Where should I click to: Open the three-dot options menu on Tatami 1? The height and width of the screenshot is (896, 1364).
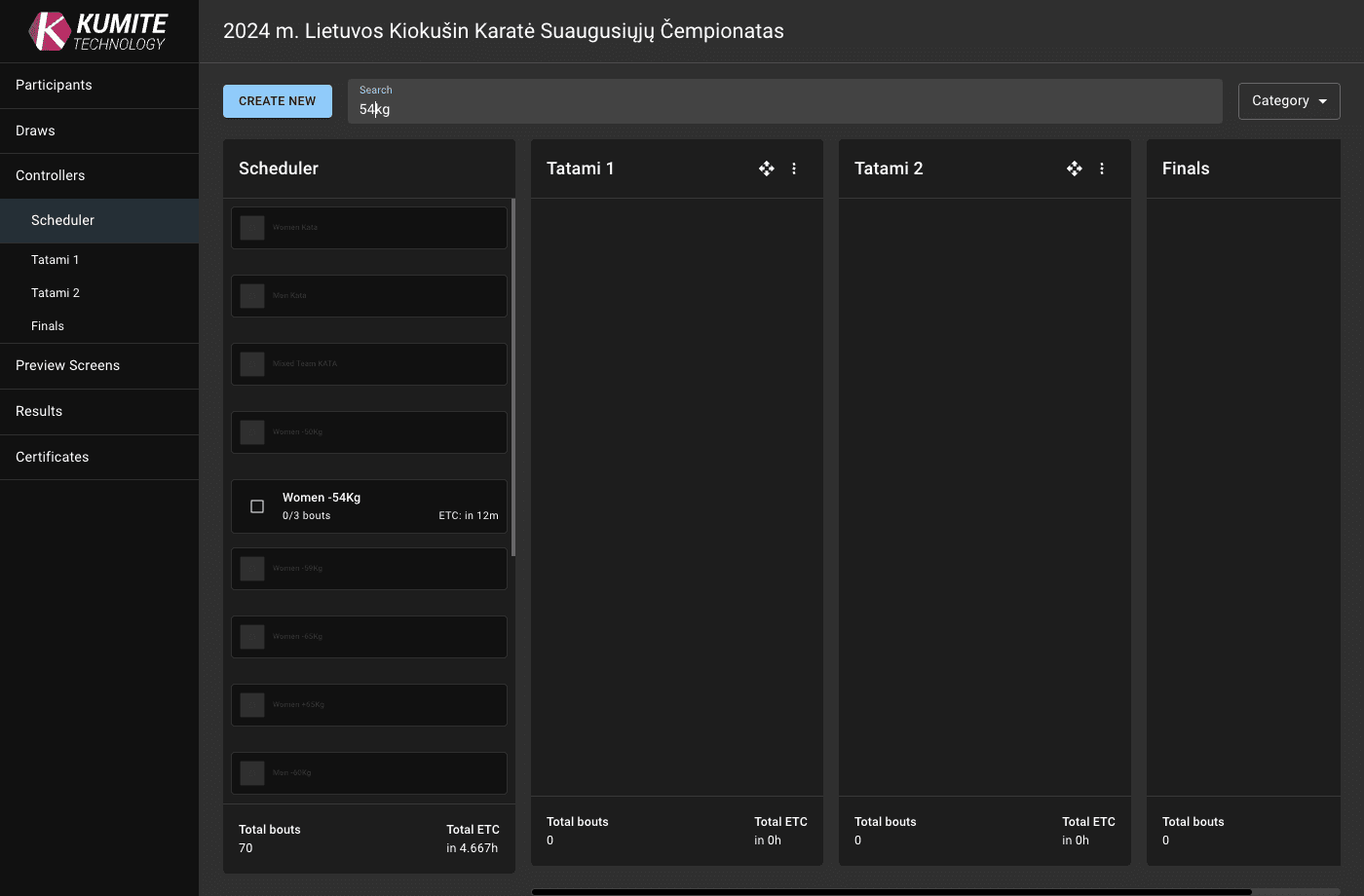point(794,168)
